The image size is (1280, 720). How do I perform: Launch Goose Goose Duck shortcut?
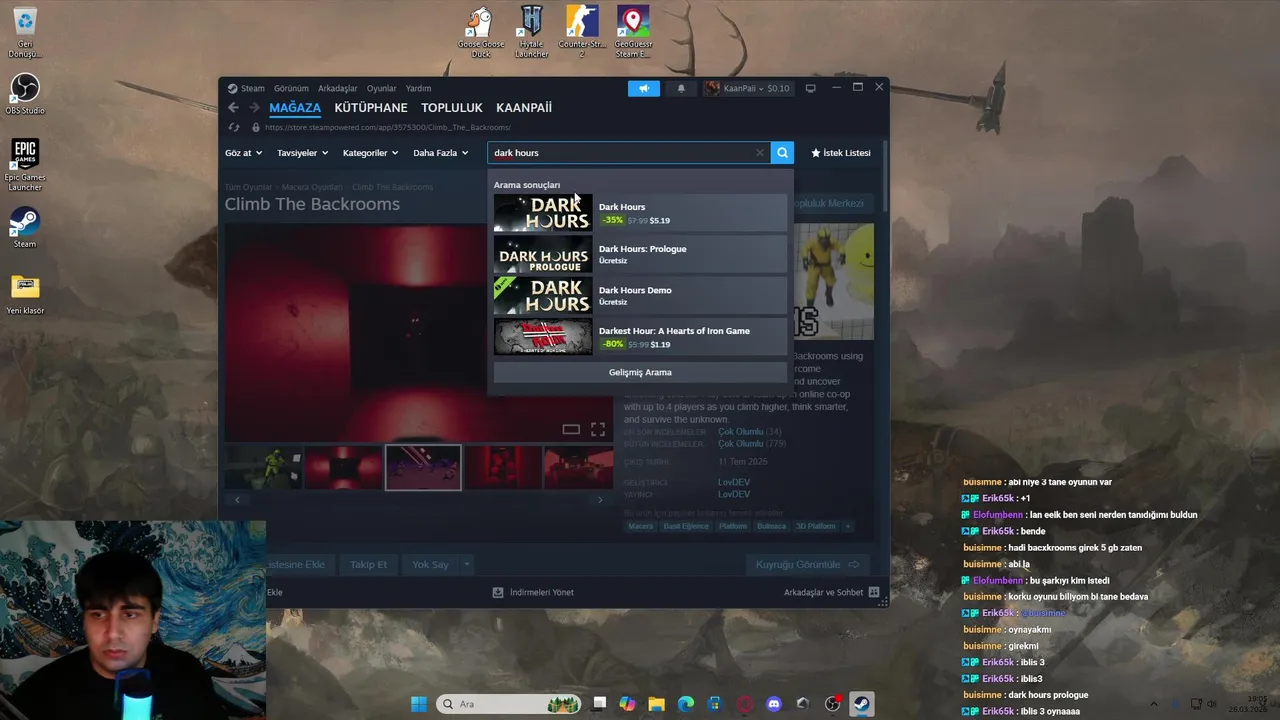pyautogui.click(x=481, y=32)
